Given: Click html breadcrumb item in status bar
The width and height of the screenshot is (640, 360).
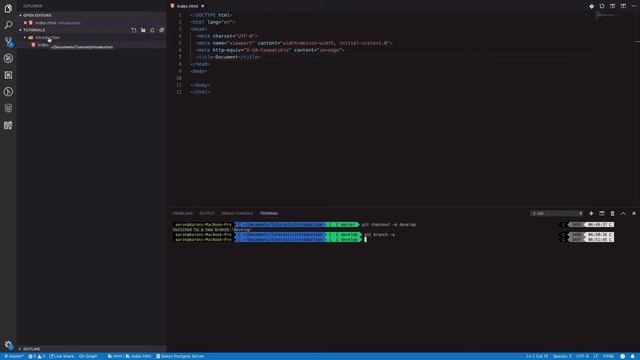Looking at the screenshot, I should (x=115, y=356).
